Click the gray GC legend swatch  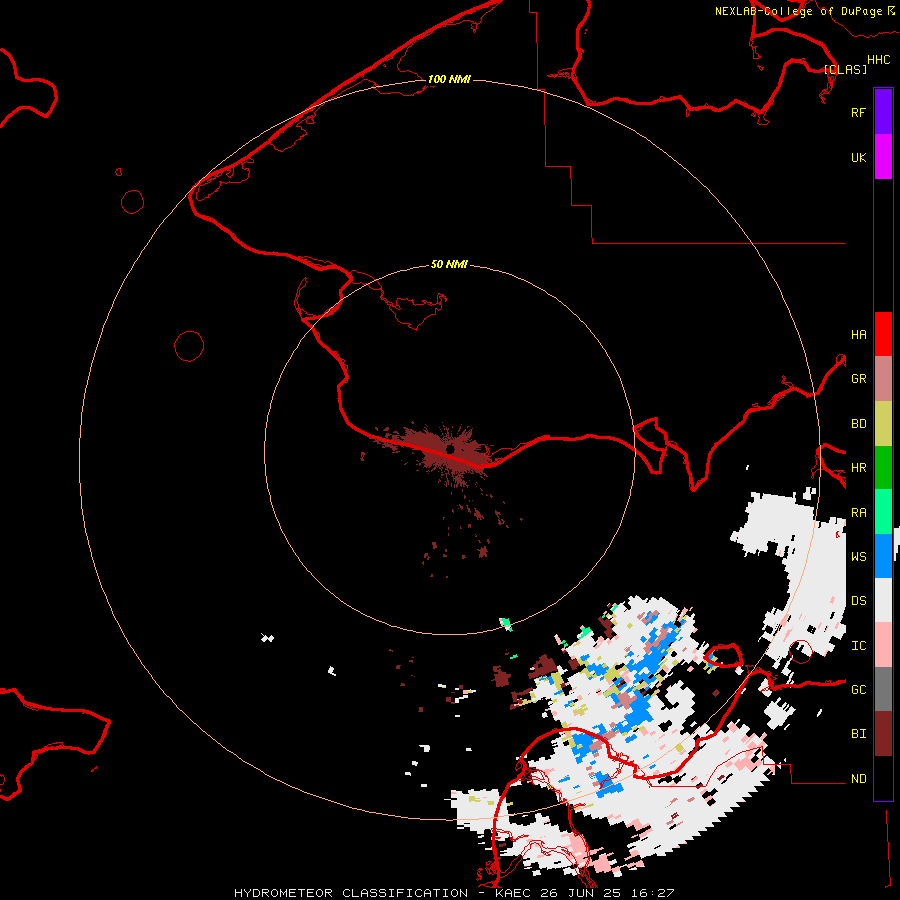tap(883, 689)
